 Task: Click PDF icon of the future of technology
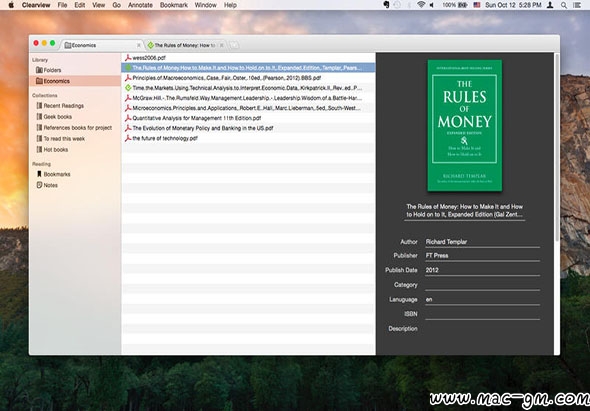tap(128, 138)
